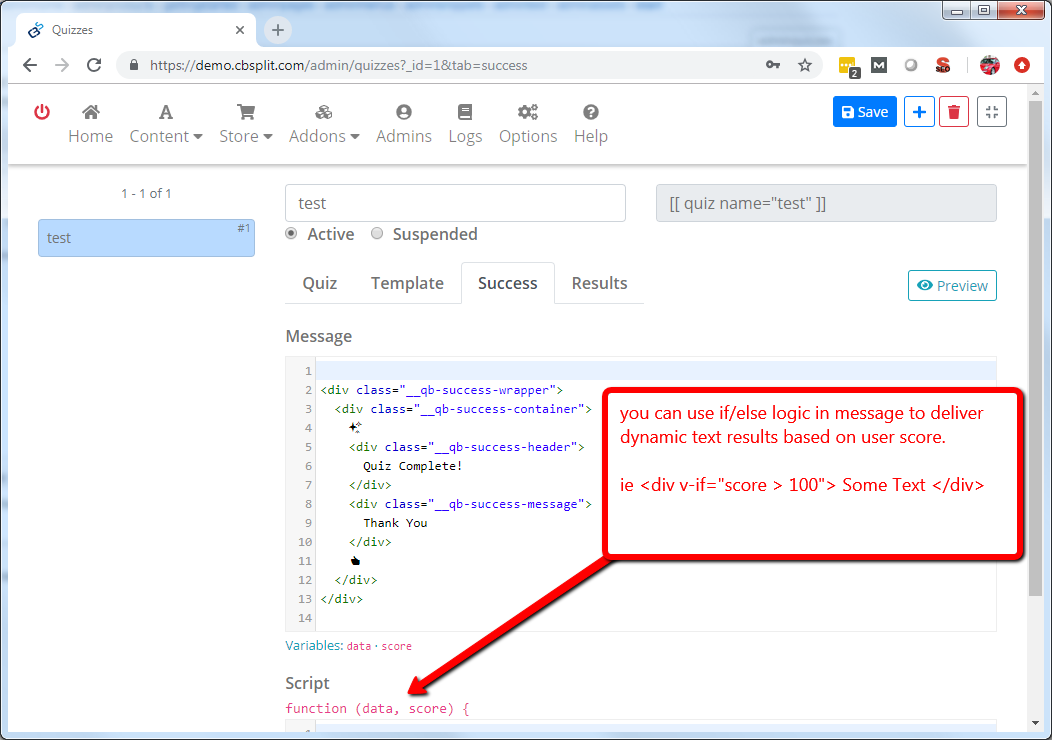Expand the Store dropdown menu
Screen dimensions: 1052x740
click(x=246, y=124)
